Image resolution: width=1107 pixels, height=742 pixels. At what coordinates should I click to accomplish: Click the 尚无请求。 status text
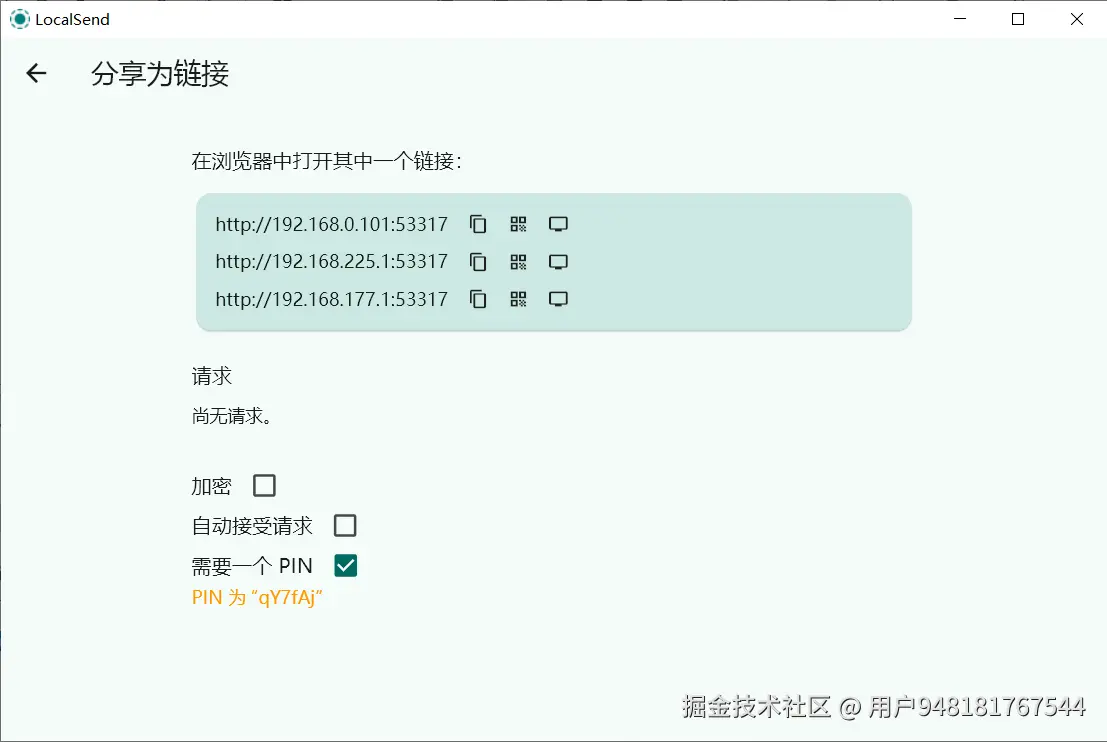tap(232, 416)
